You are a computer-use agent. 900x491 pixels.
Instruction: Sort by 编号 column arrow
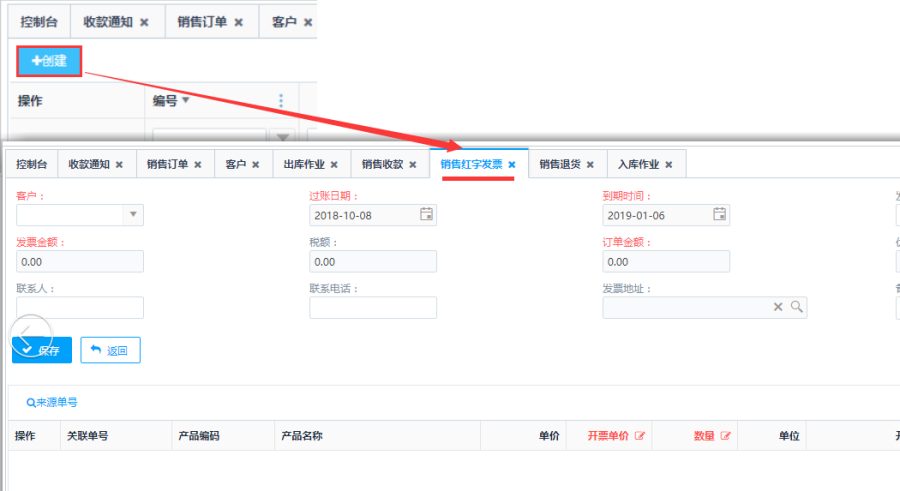(x=185, y=100)
